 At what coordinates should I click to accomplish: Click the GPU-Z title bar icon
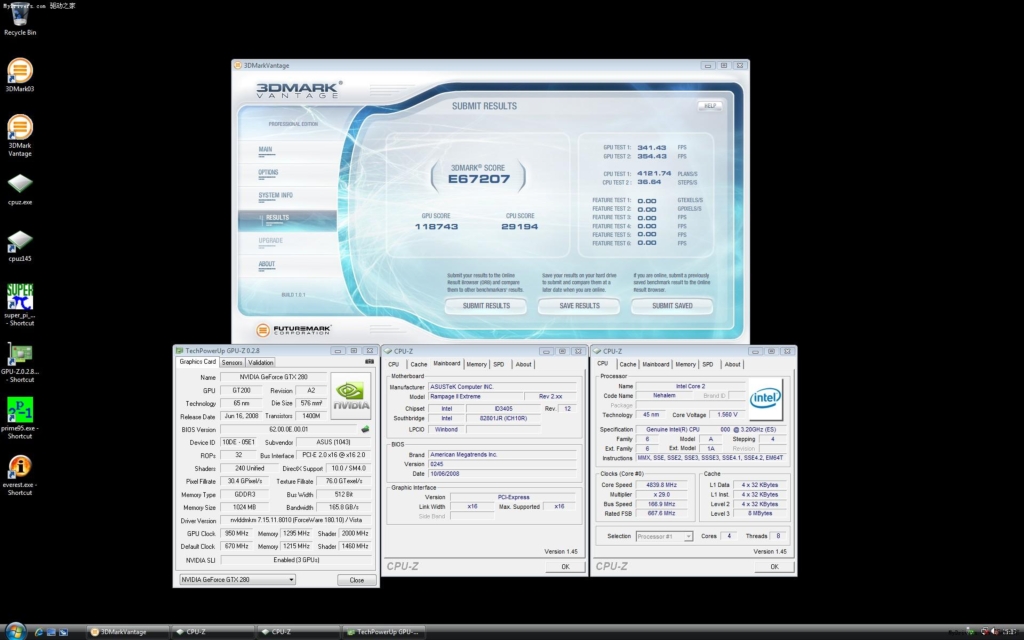coord(179,351)
